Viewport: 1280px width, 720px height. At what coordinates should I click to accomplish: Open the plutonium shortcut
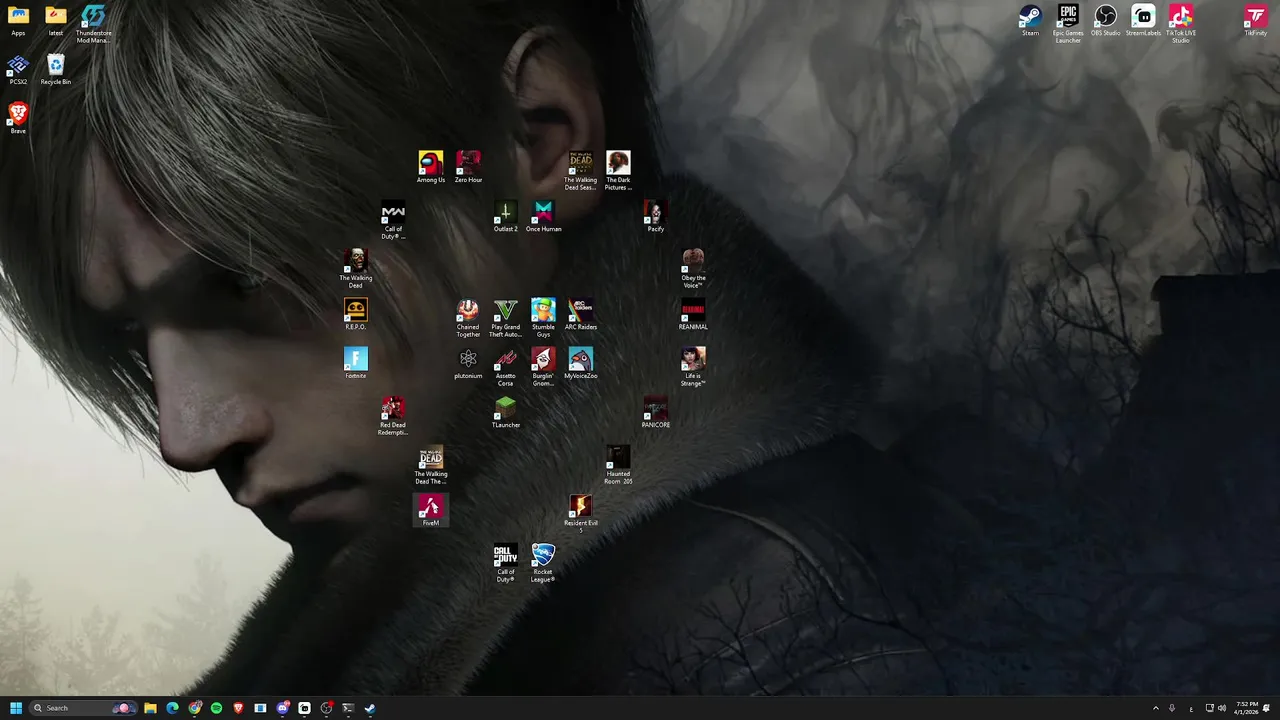click(468, 363)
